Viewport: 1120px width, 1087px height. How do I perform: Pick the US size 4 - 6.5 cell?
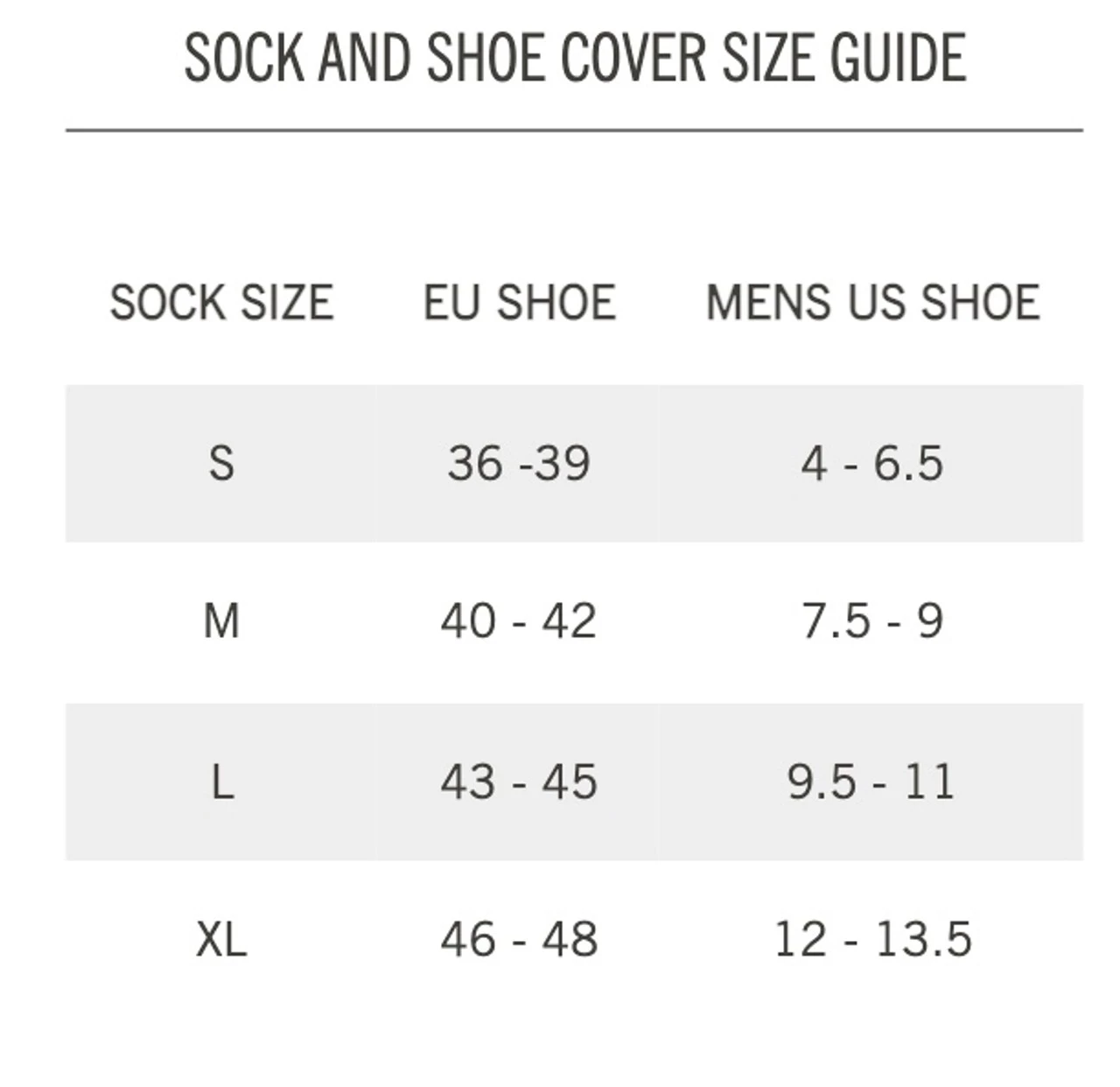[x=871, y=463]
